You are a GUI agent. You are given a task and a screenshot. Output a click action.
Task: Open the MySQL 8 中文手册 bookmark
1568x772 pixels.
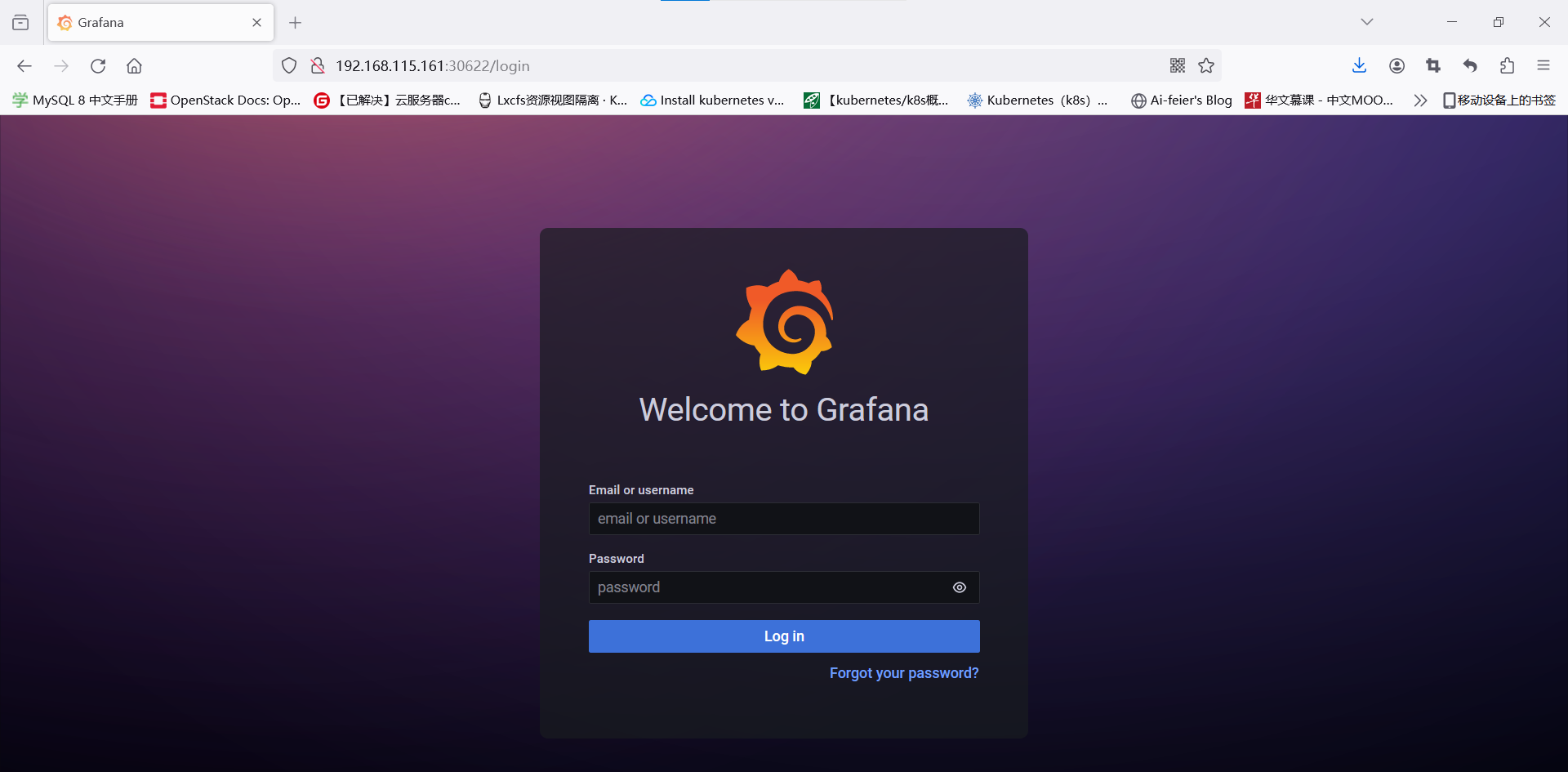click(75, 100)
